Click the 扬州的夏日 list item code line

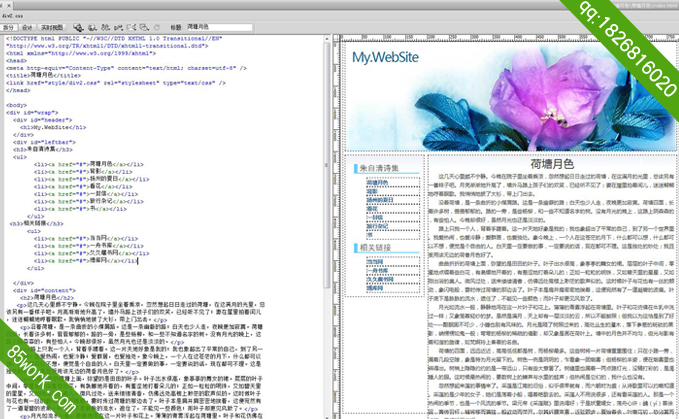(x=91, y=179)
